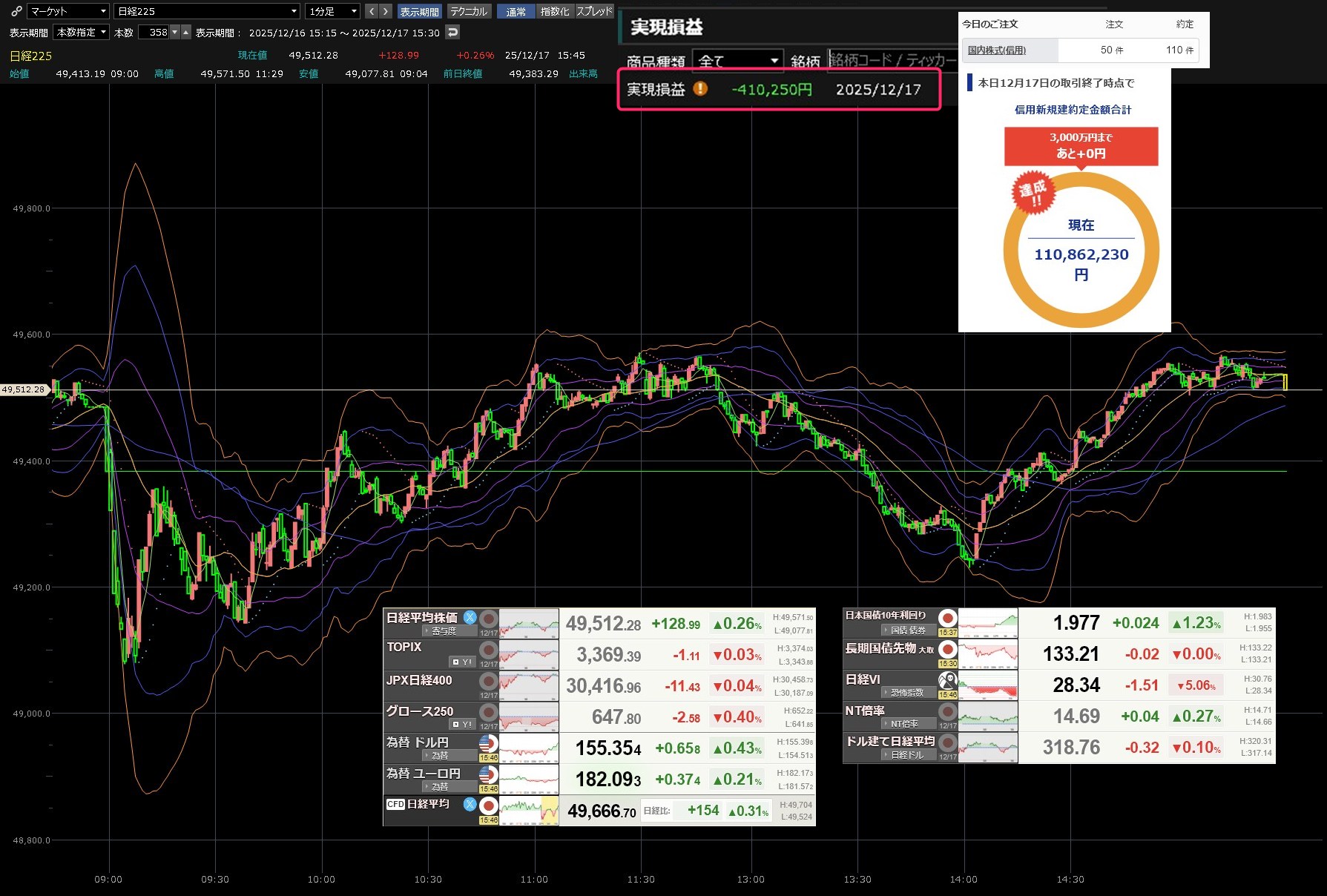
Task: Click the X share icon on 日経平均株価 row
Action: [x=470, y=617]
